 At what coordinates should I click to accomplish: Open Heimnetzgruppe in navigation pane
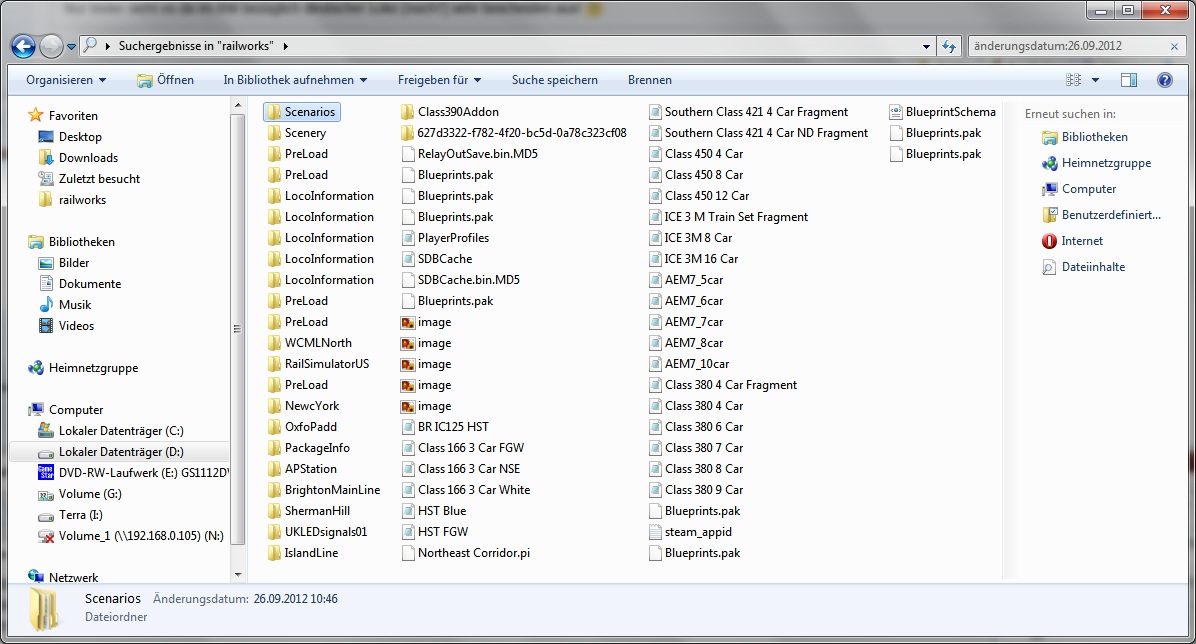pos(93,368)
